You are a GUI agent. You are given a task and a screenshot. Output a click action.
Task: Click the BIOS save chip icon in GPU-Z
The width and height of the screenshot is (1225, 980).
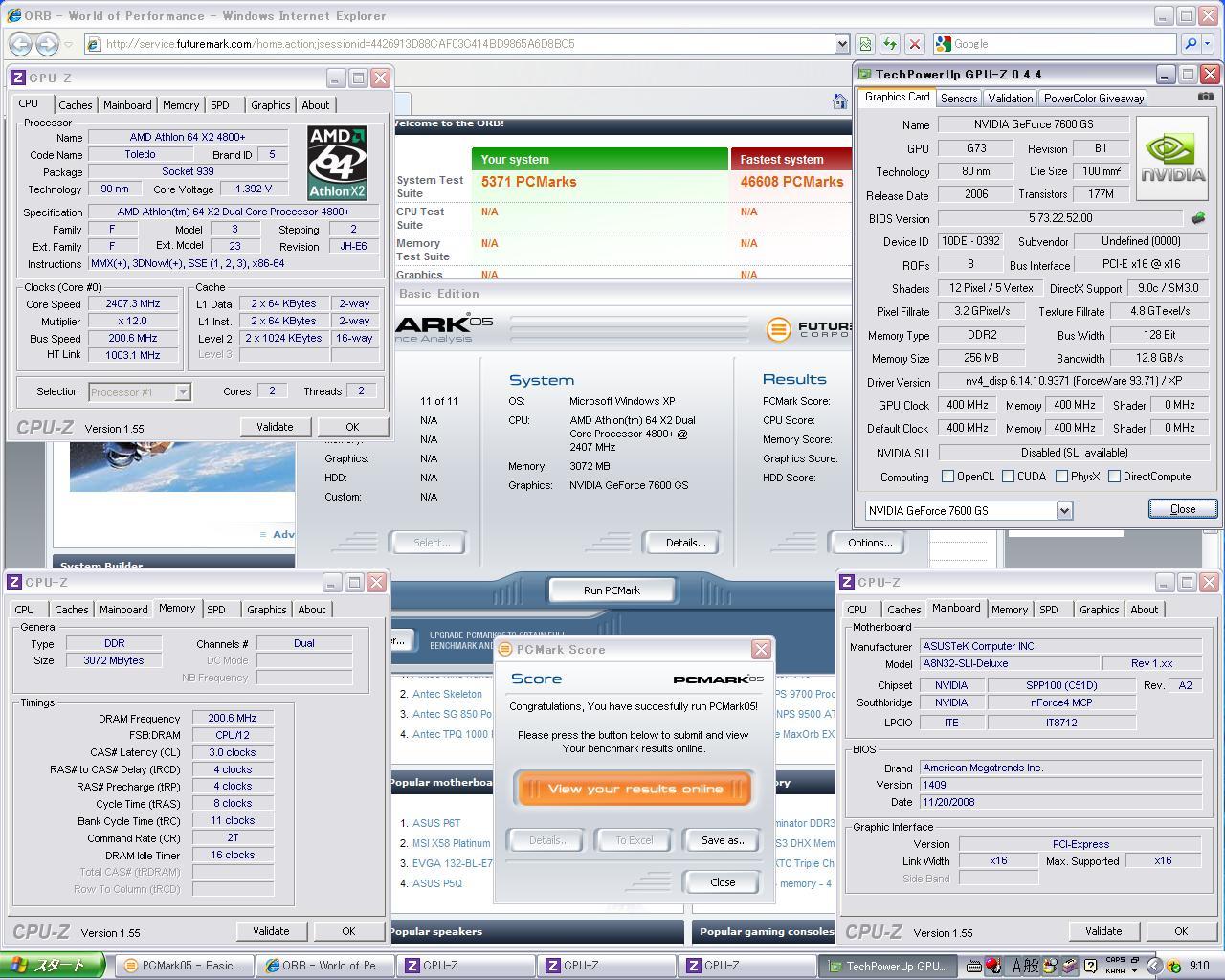coord(1197,218)
